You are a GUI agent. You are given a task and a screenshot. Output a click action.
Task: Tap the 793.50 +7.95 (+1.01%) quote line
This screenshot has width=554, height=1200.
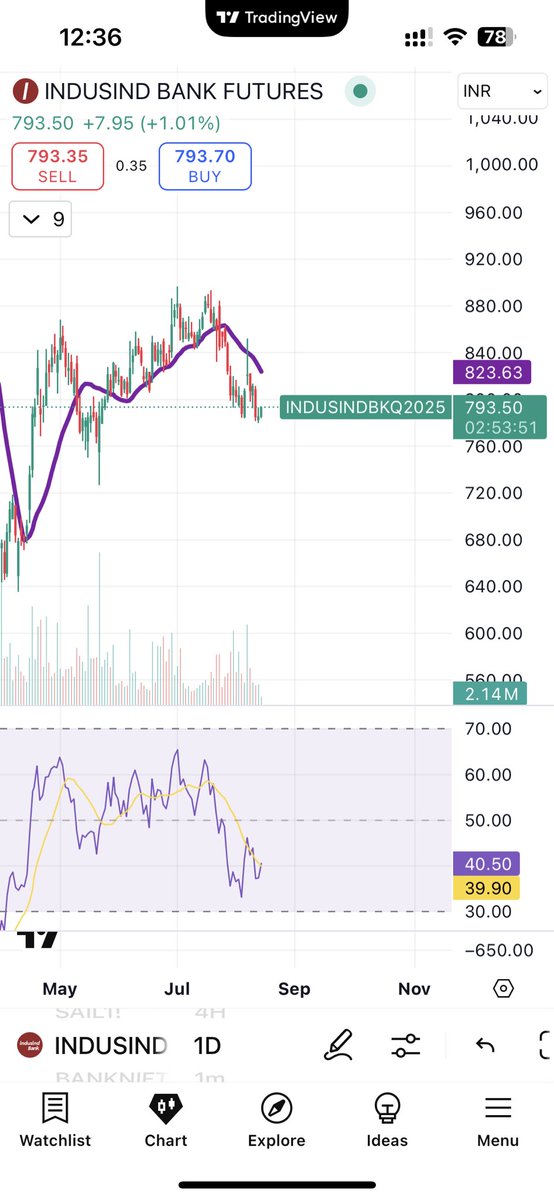click(x=116, y=124)
